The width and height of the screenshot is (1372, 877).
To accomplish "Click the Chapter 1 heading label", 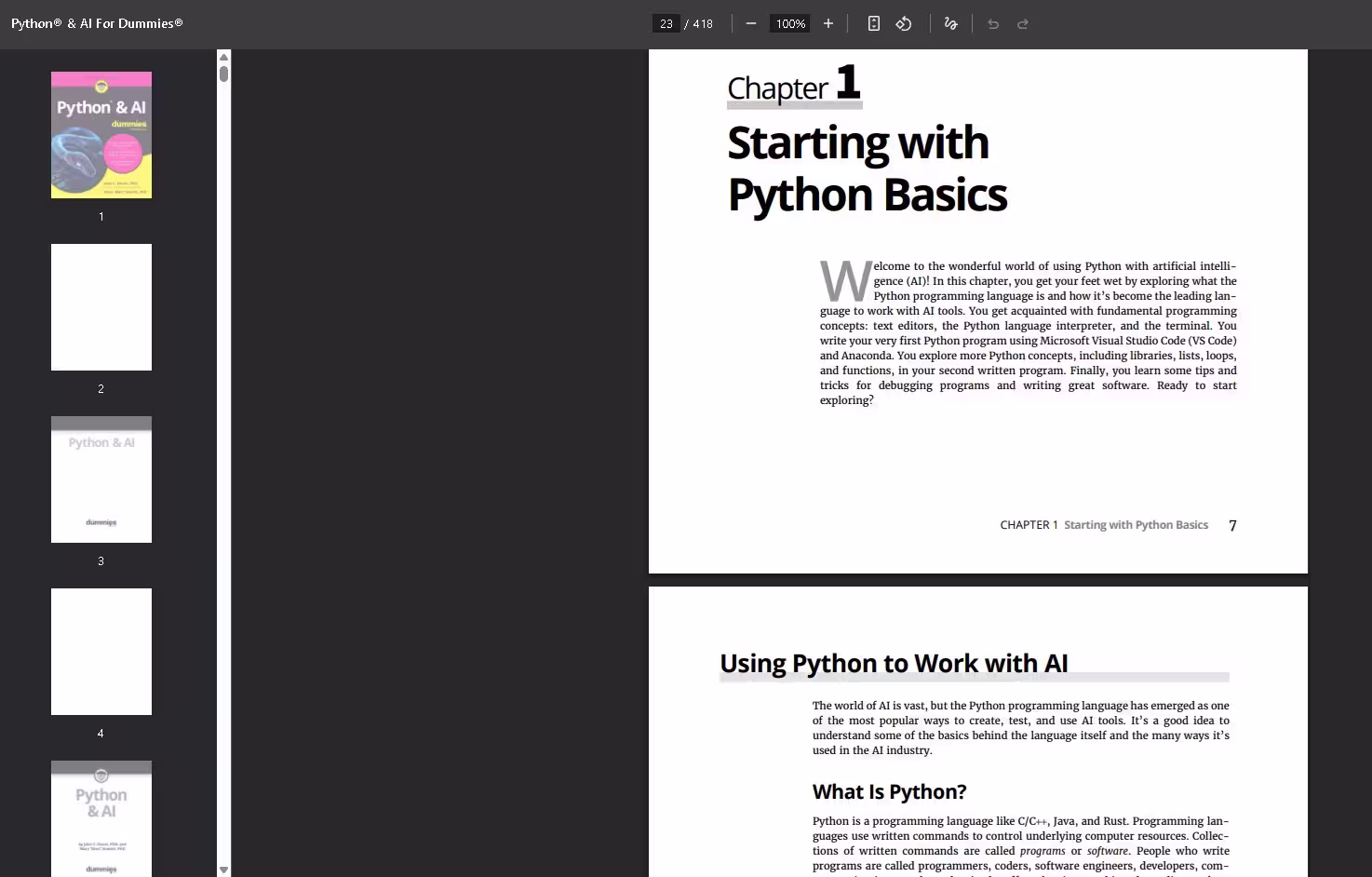I will click(x=794, y=84).
